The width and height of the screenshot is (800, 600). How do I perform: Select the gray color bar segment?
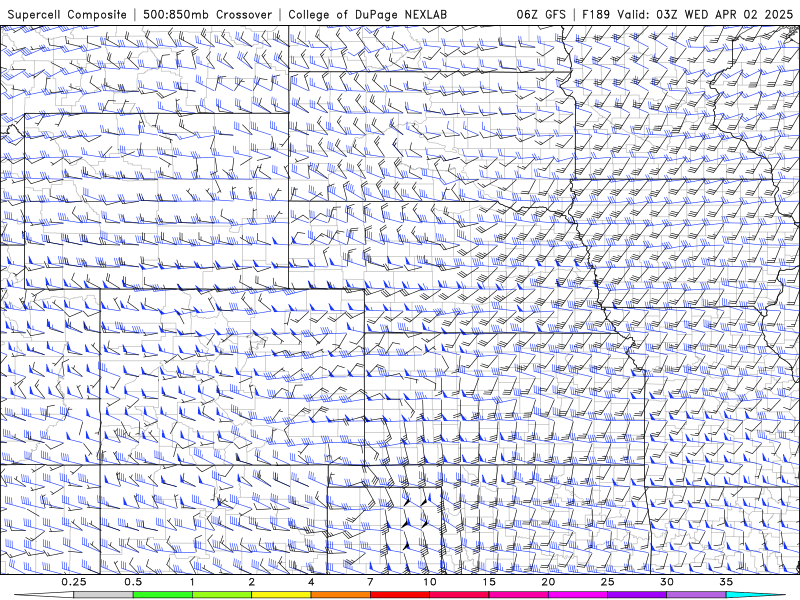tap(104, 595)
